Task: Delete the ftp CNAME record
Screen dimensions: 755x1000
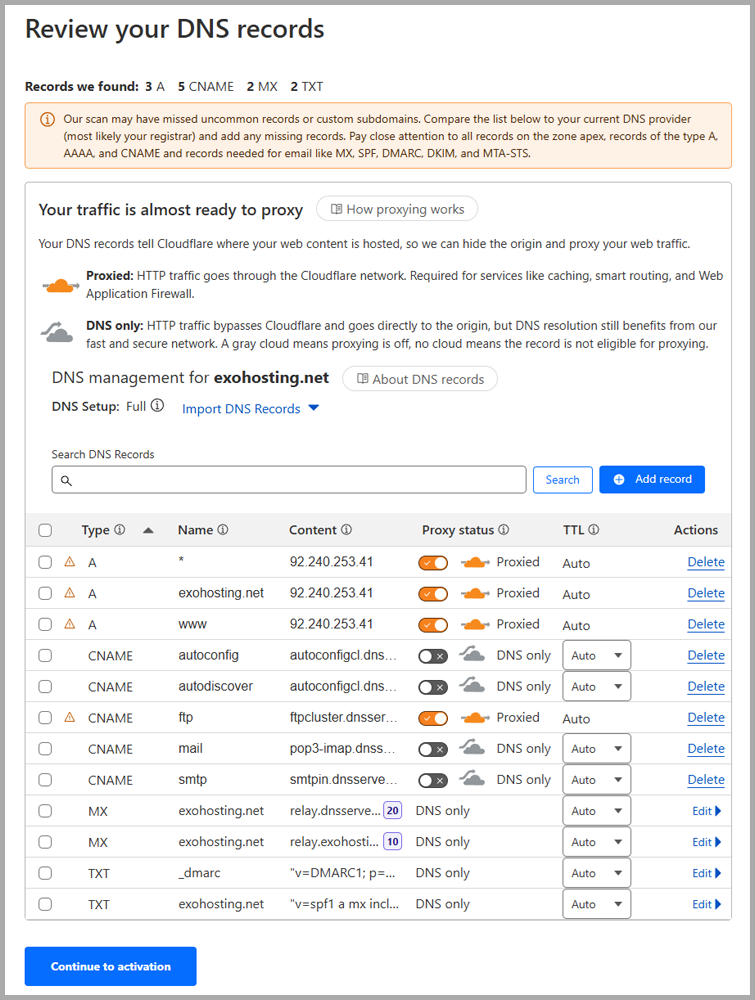Action: (x=705, y=717)
